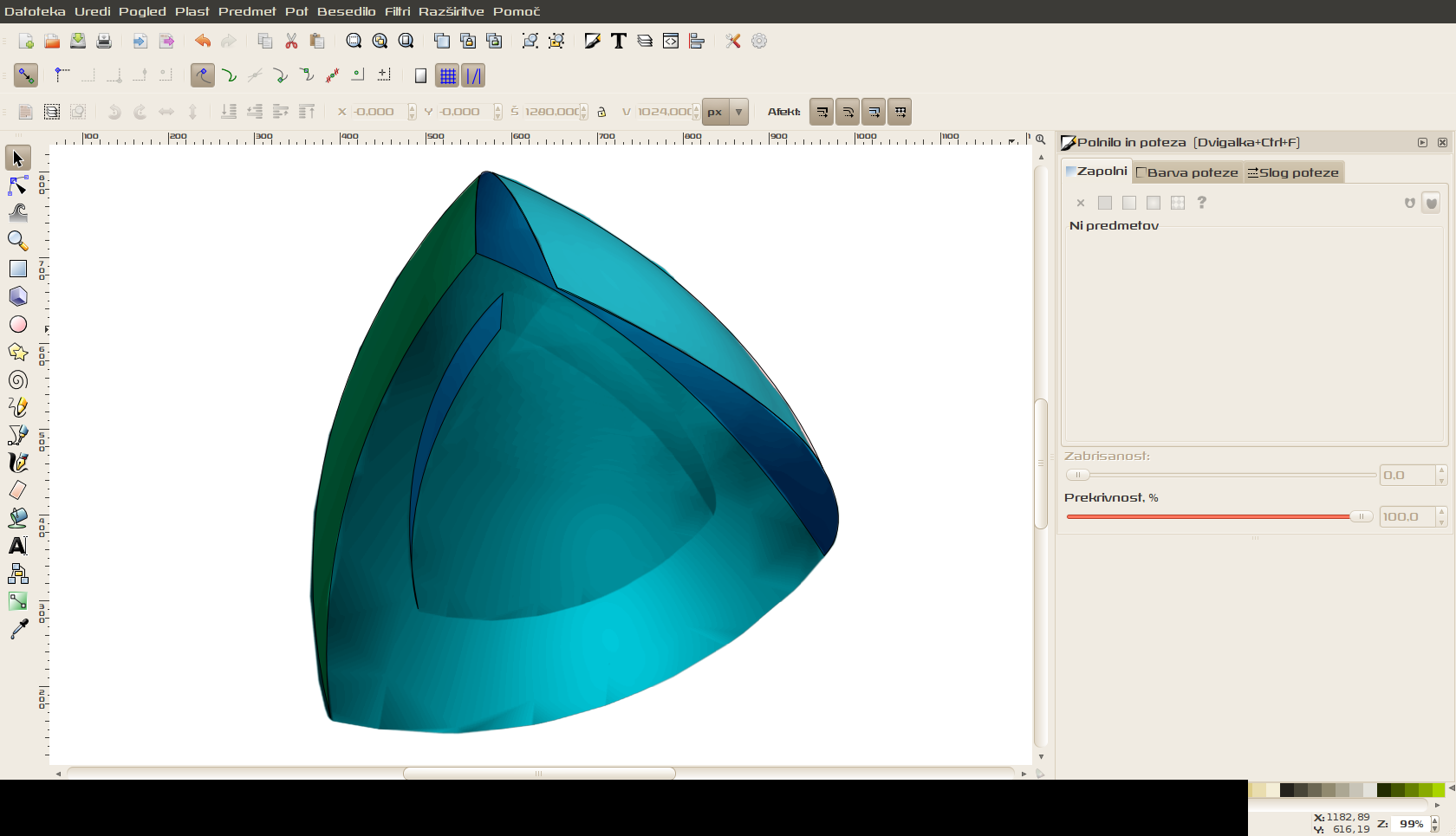
Task: Open the Text and Font dialog icon
Action: (x=619, y=41)
